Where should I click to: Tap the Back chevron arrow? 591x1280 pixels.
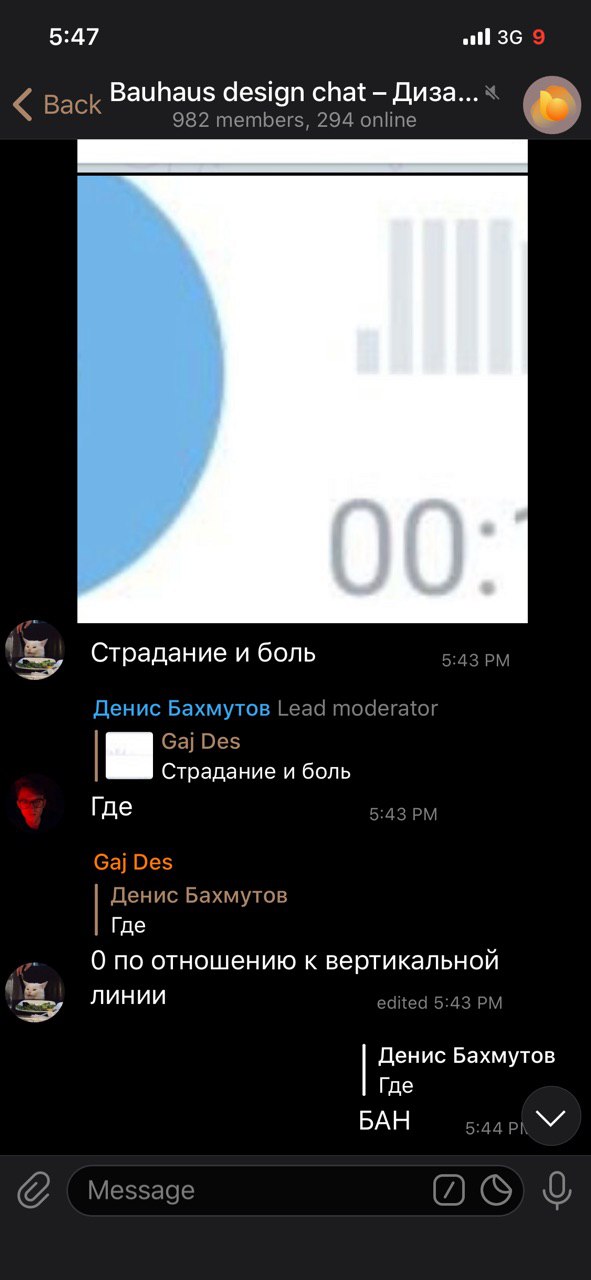(x=22, y=104)
